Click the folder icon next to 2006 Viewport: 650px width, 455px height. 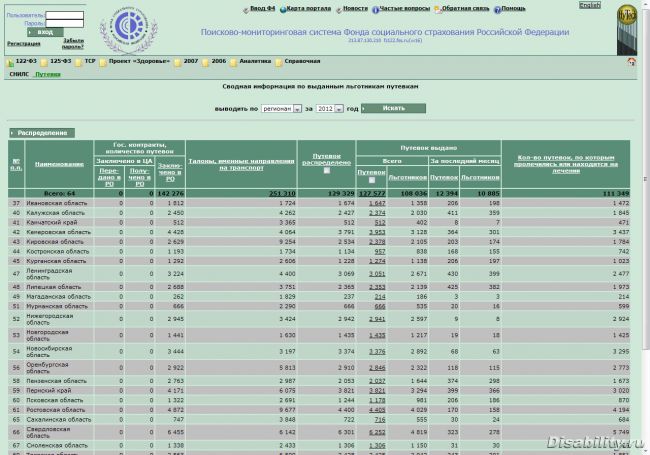(x=206, y=63)
